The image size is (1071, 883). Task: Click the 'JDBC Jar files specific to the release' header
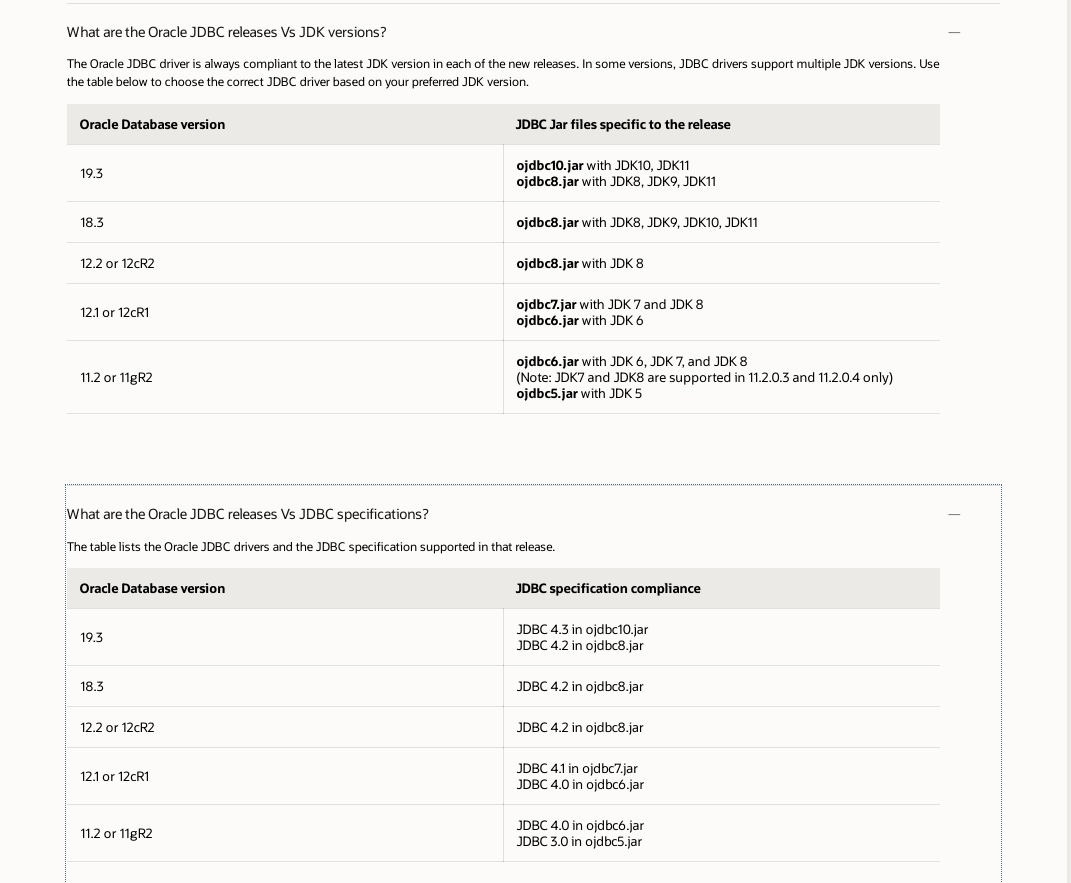623,124
